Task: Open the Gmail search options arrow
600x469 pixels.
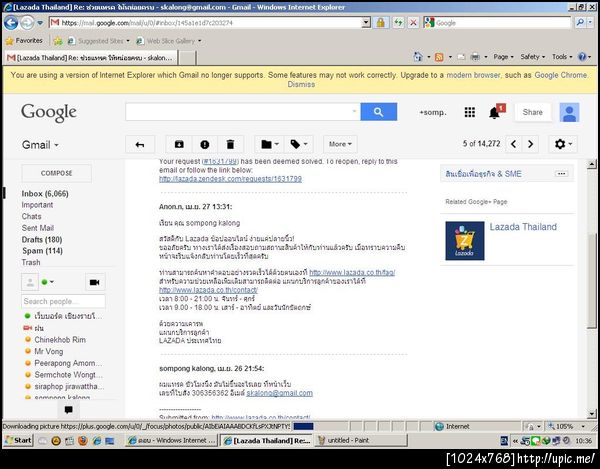Action: point(355,112)
